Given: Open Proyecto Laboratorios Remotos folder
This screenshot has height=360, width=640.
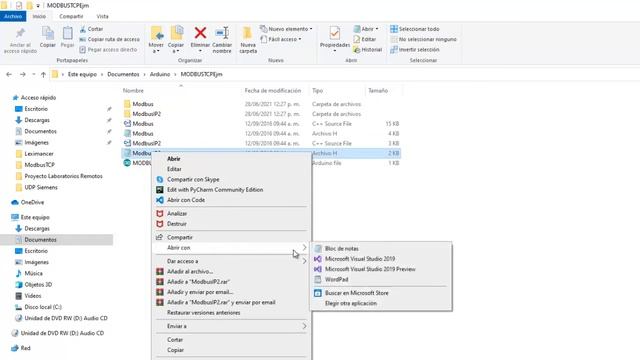Looking at the screenshot, I should coord(63,176).
